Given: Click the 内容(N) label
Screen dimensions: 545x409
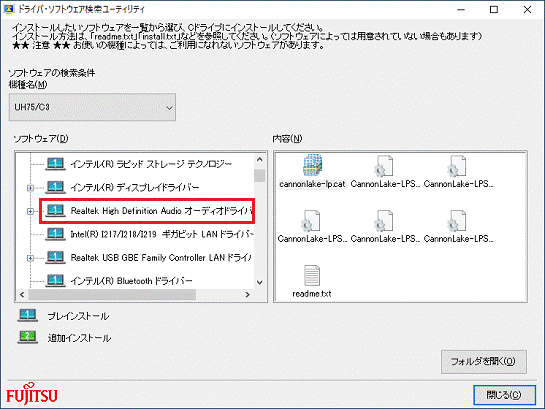Looking at the screenshot, I should 287,139.
